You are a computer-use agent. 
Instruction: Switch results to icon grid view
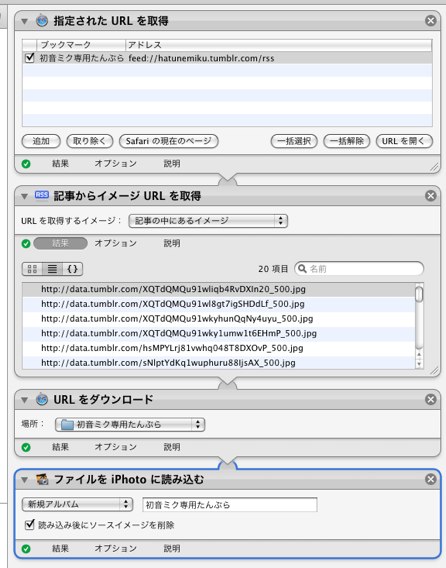[32, 269]
